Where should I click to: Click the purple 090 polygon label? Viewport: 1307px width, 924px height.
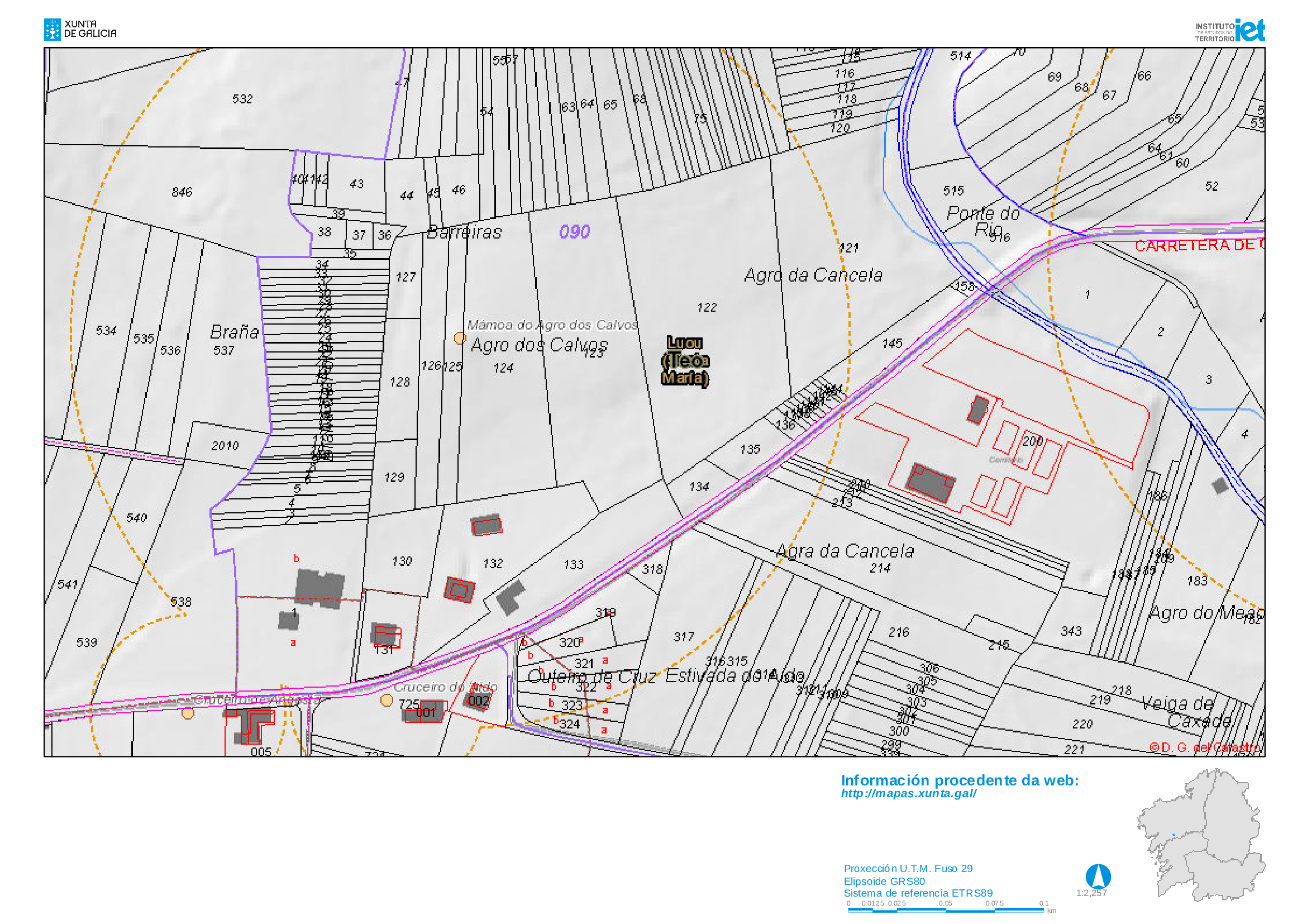(x=574, y=232)
